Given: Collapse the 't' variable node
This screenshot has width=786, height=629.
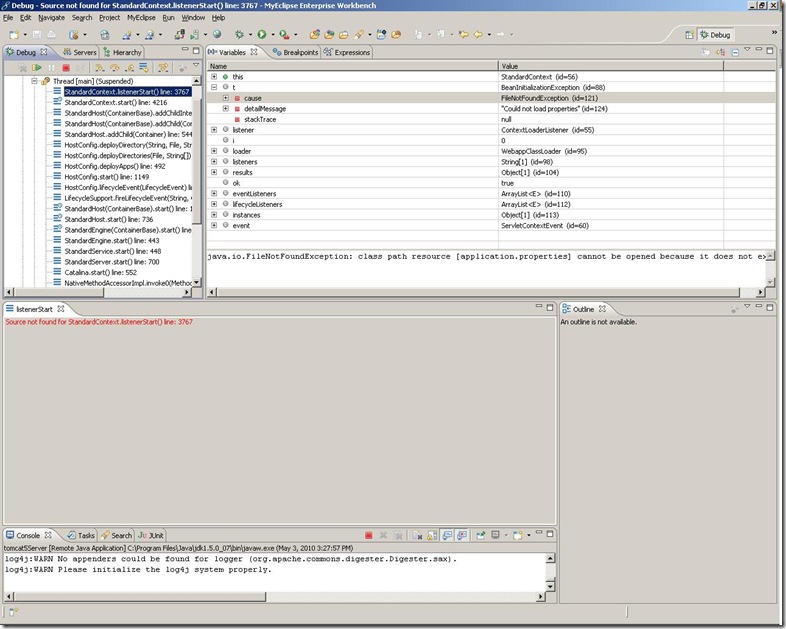Looking at the screenshot, I should (214, 87).
